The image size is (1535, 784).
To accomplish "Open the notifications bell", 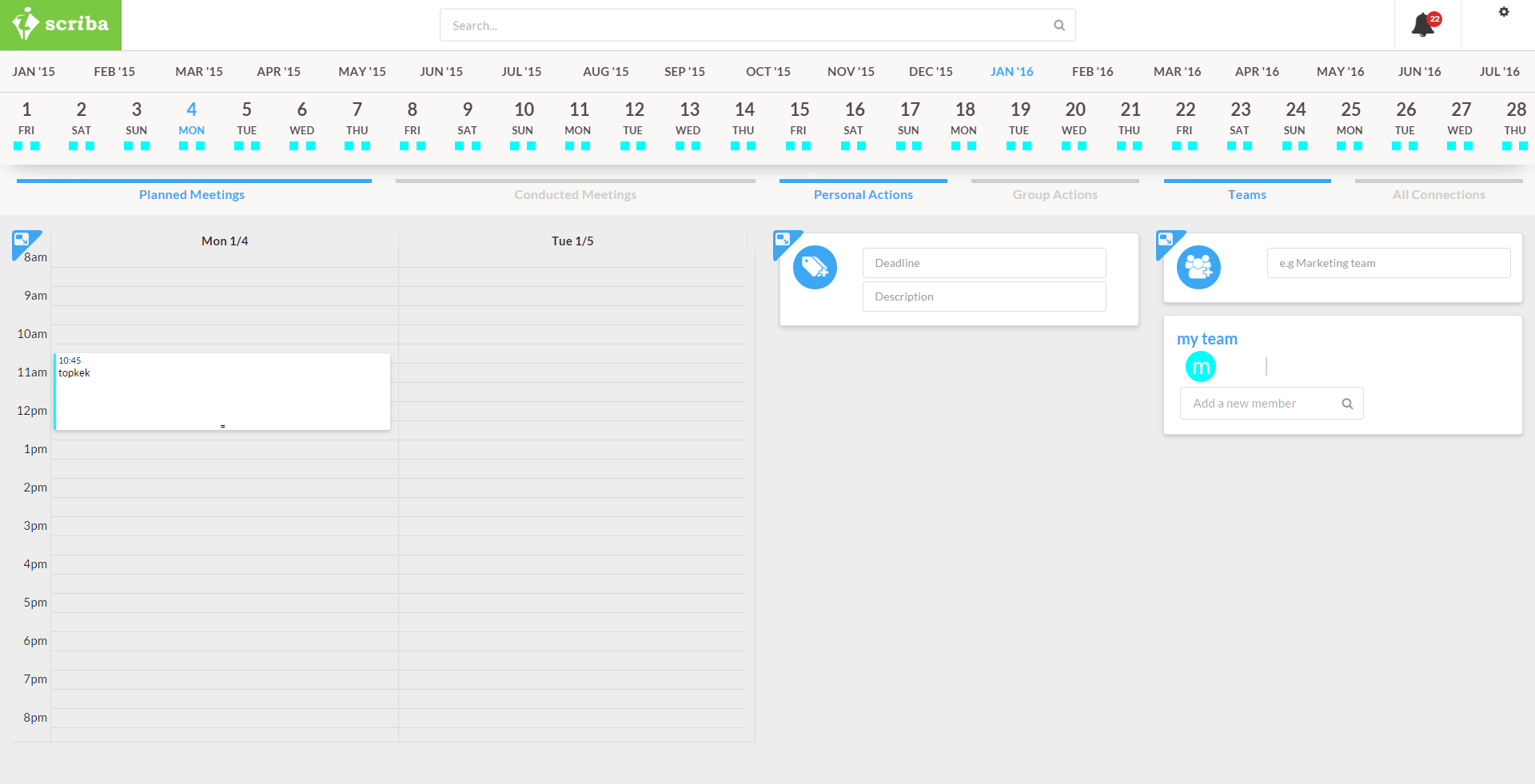I will coord(1423,26).
